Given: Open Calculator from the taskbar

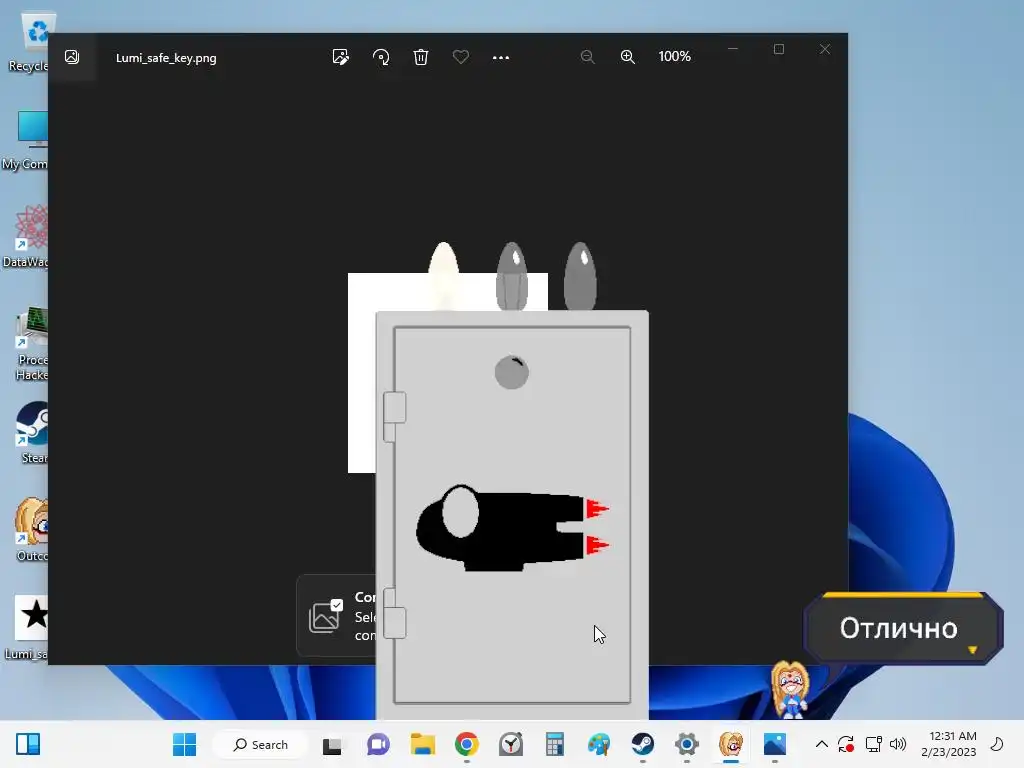Looking at the screenshot, I should [554, 744].
